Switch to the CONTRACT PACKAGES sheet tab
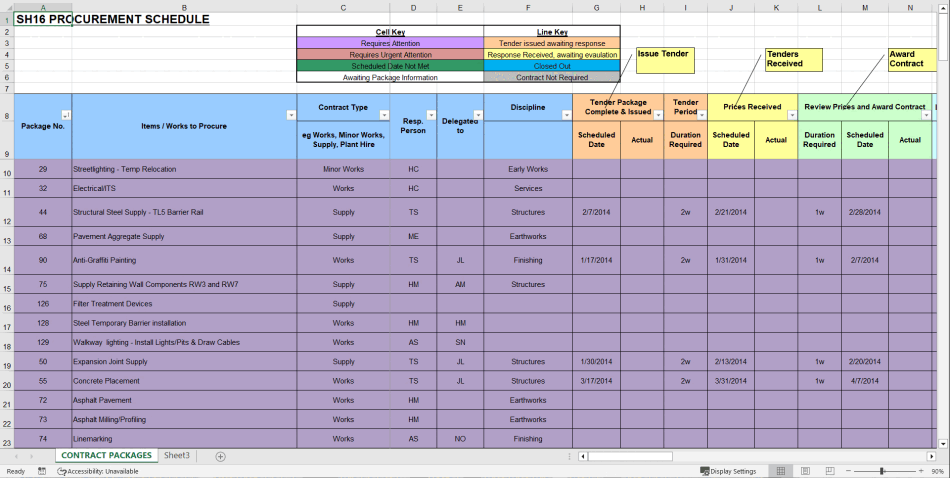950x478 pixels. coord(107,456)
